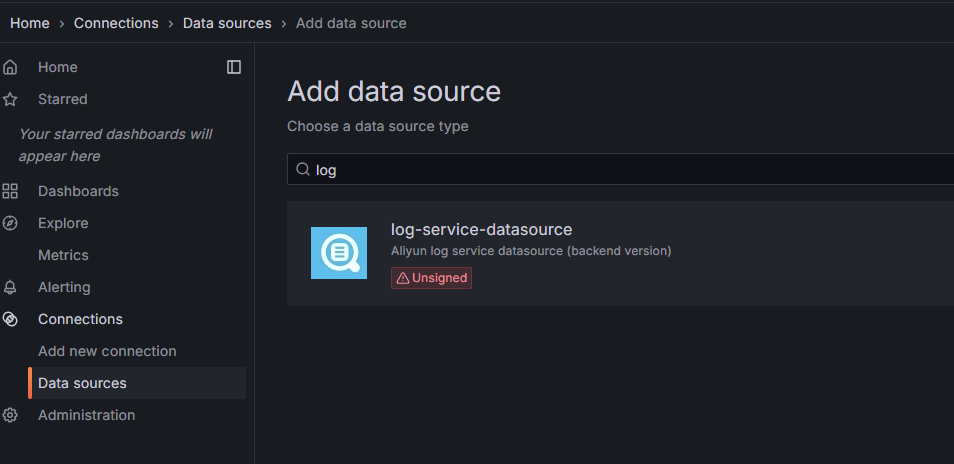
Task: Open Add new connection menu item
Action: (107, 351)
